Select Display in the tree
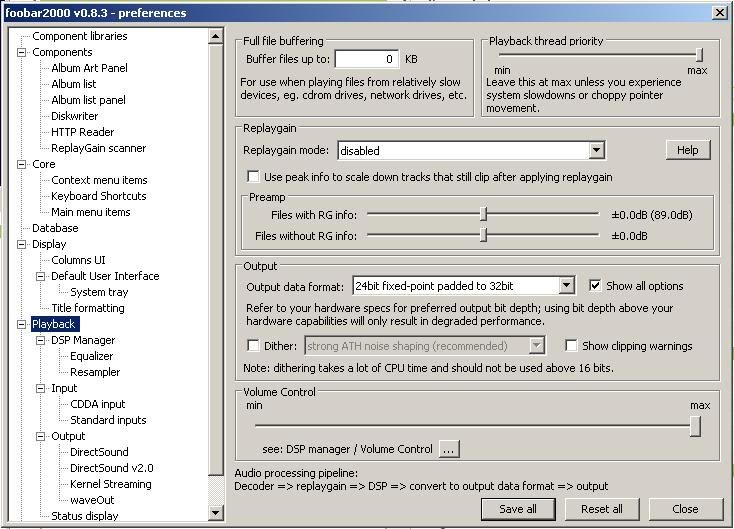734x529 pixels. [49, 244]
